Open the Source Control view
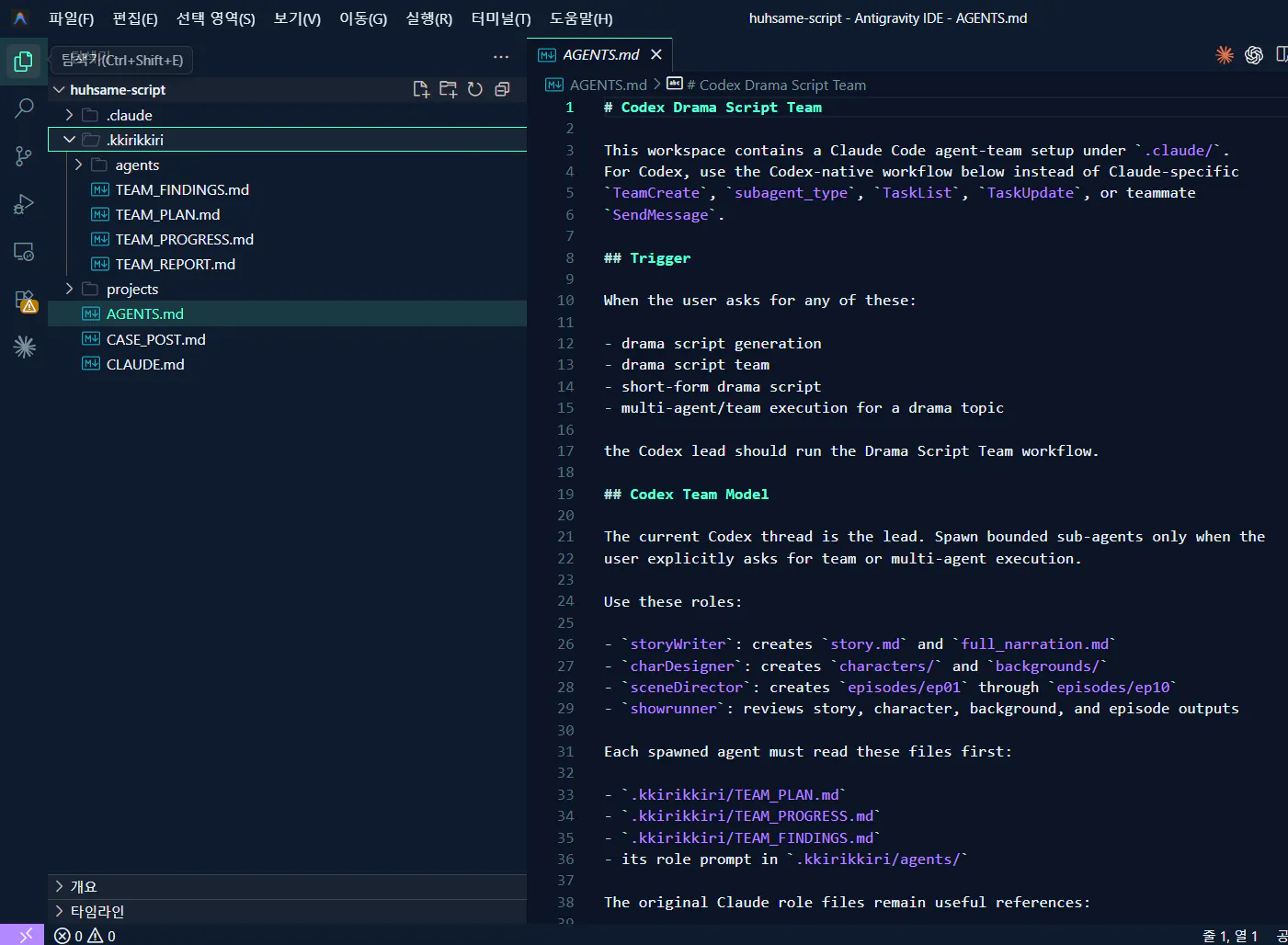The width and height of the screenshot is (1288, 945). (x=24, y=156)
